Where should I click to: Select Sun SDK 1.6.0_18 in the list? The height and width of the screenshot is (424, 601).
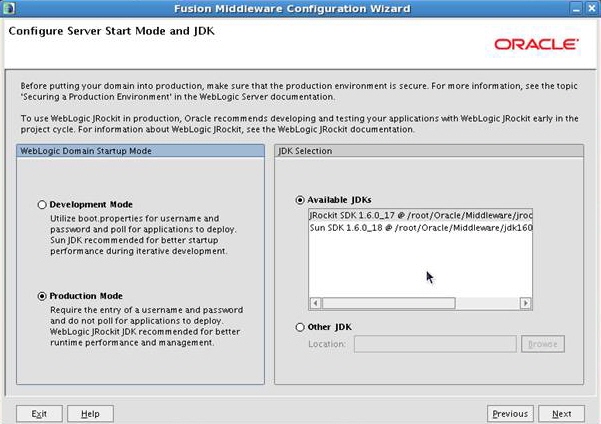pyautogui.click(x=421, y=228)
